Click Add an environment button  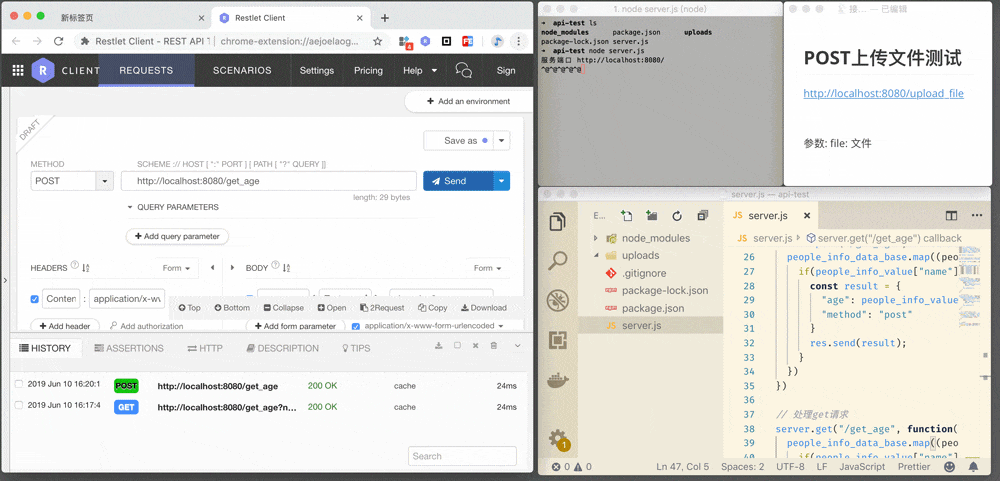pos(469,101)
